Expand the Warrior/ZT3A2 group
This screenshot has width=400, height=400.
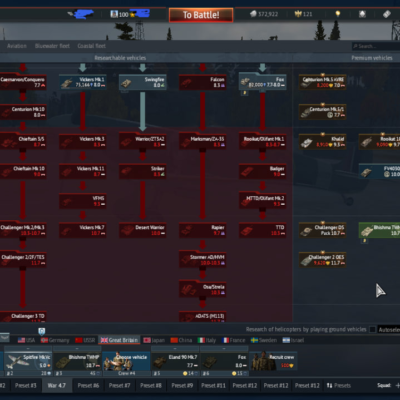pos(143,142)
